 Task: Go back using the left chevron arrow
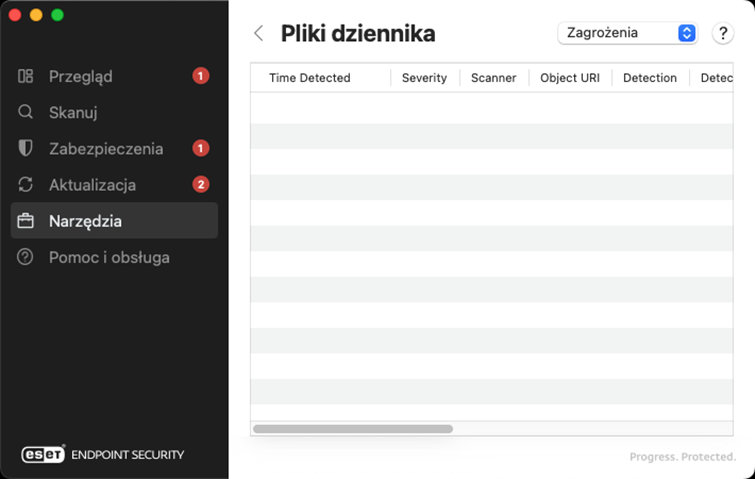point(259,33)
